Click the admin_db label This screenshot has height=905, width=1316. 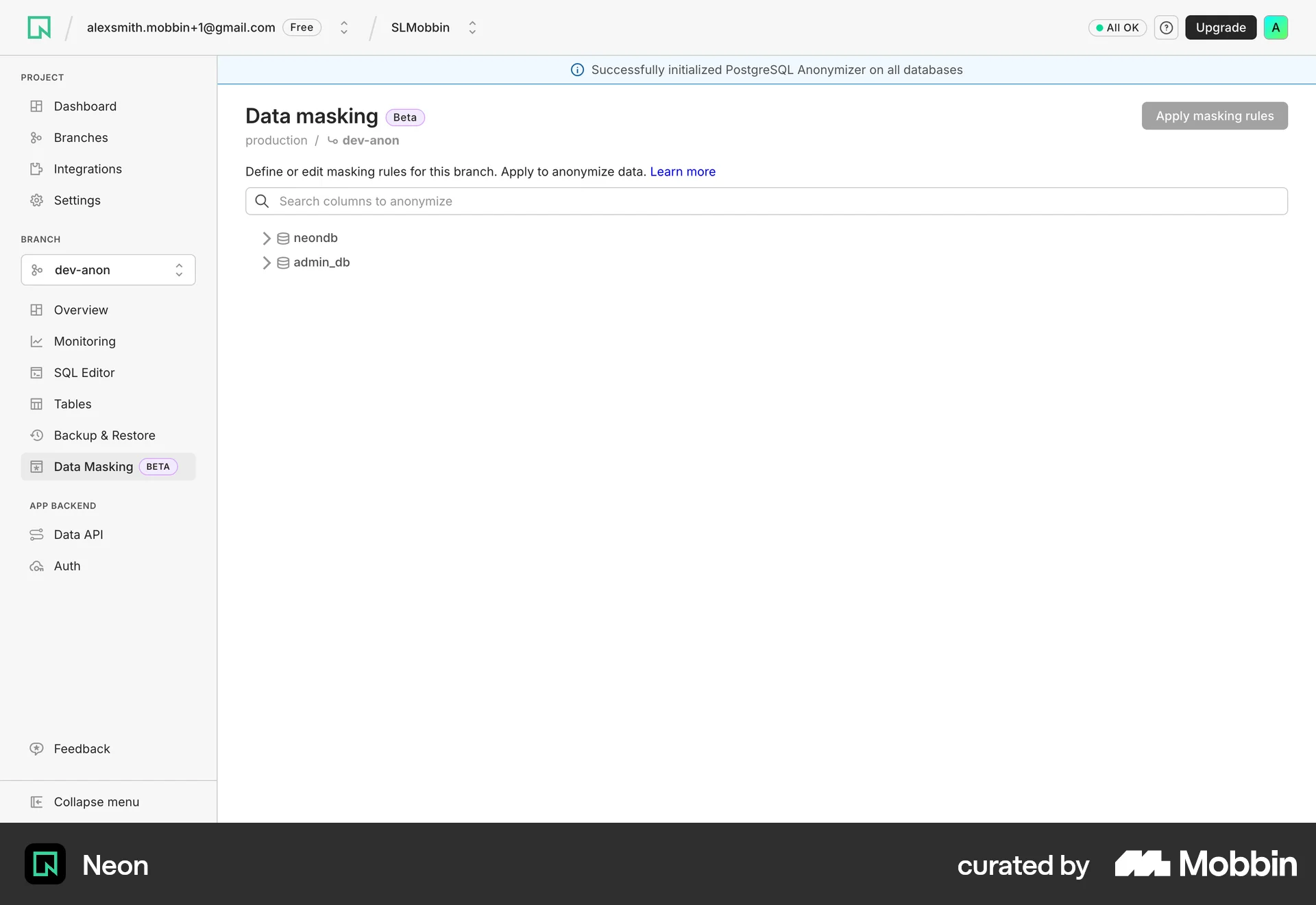(x=321, y=263)
